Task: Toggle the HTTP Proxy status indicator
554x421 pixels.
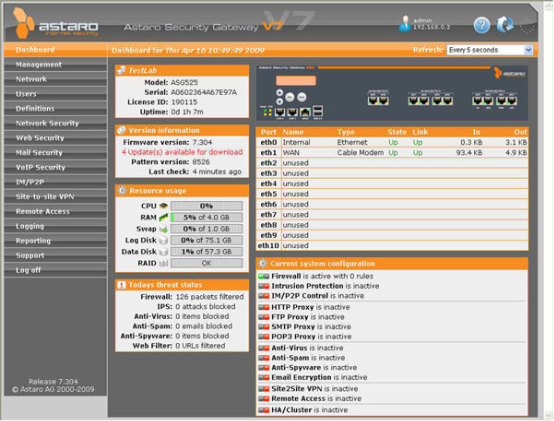Action: (x=264, y=307)
